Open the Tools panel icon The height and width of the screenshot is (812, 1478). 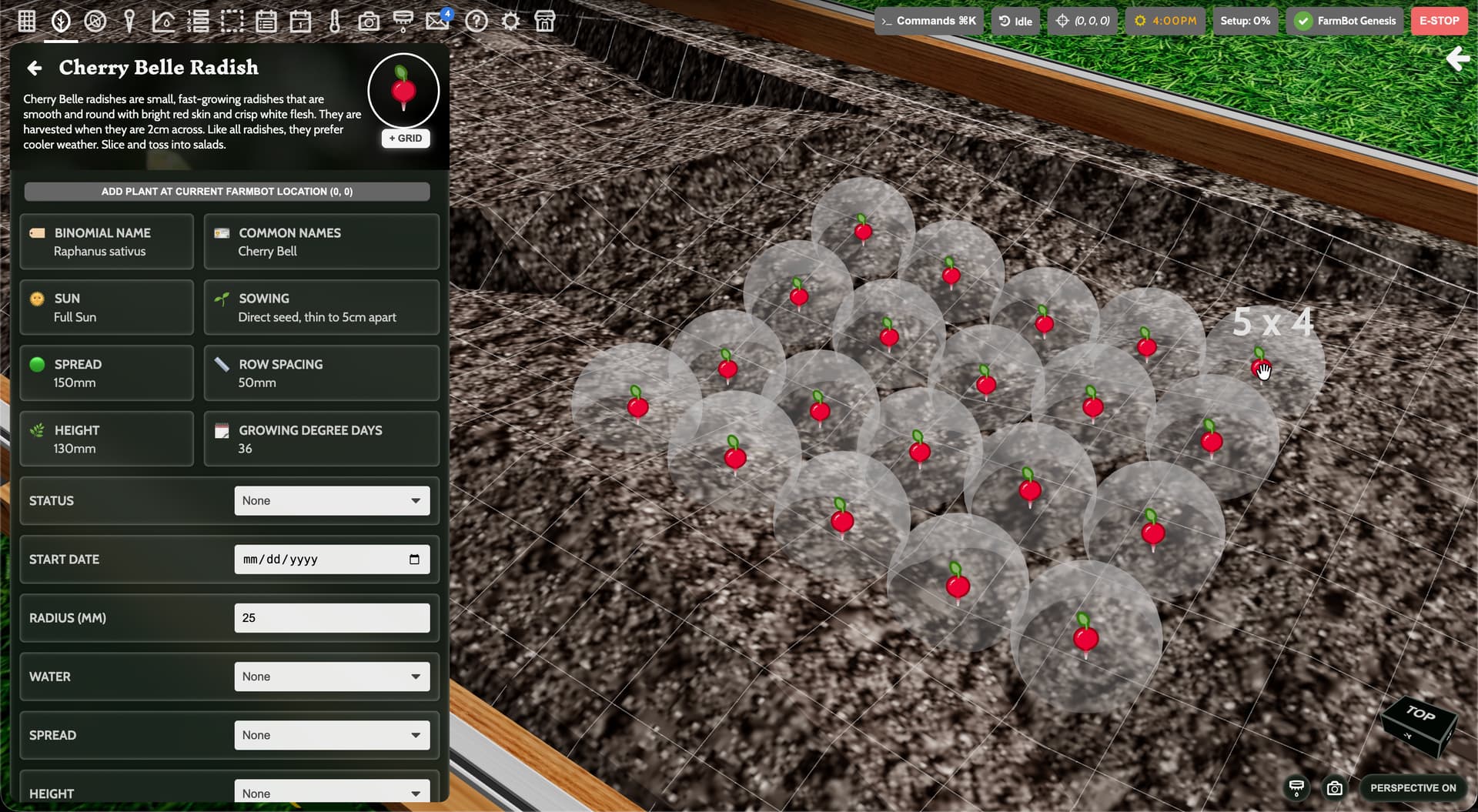[x=403, y=21]
